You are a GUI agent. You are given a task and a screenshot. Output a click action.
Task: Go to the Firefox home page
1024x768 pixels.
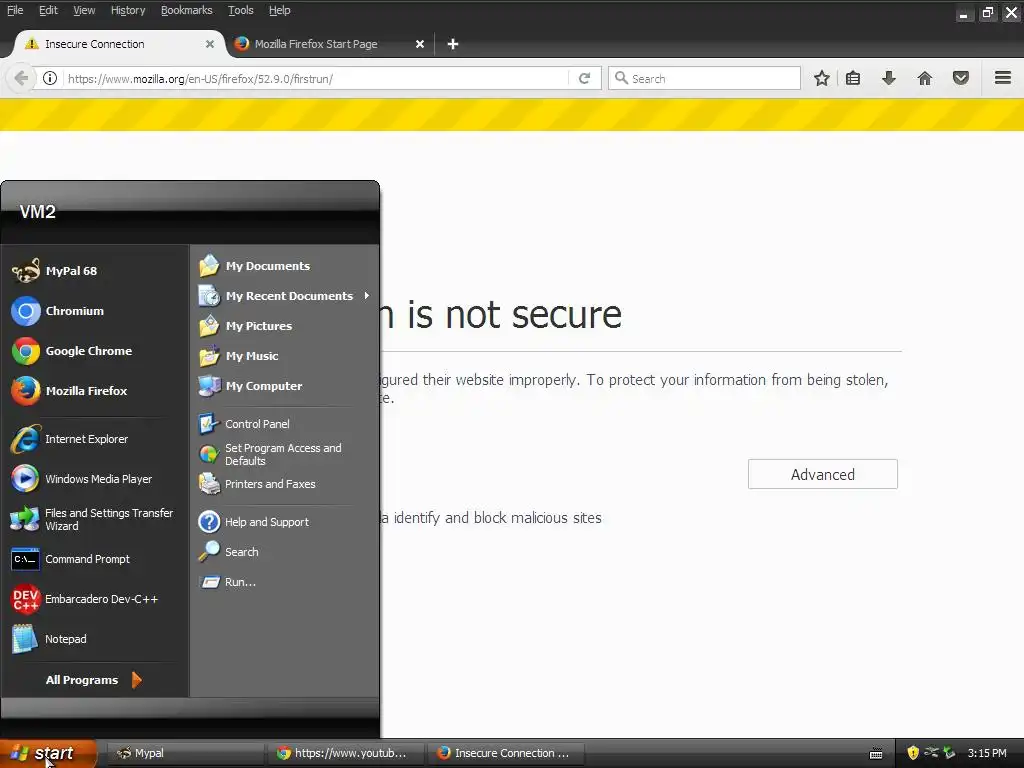click(925, 78)
